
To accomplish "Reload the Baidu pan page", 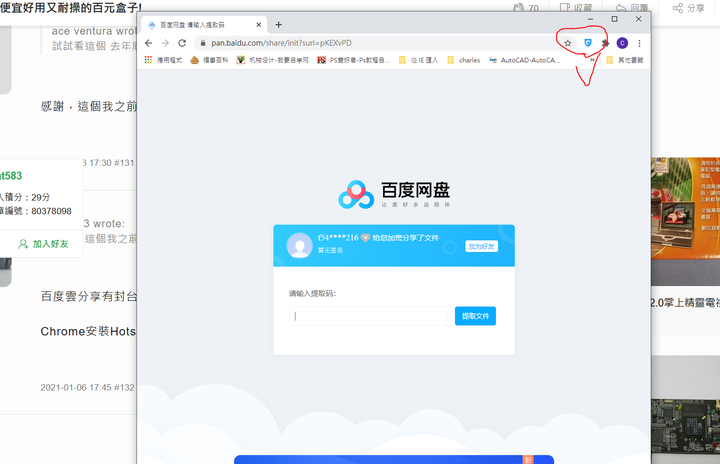I will 182,43.
